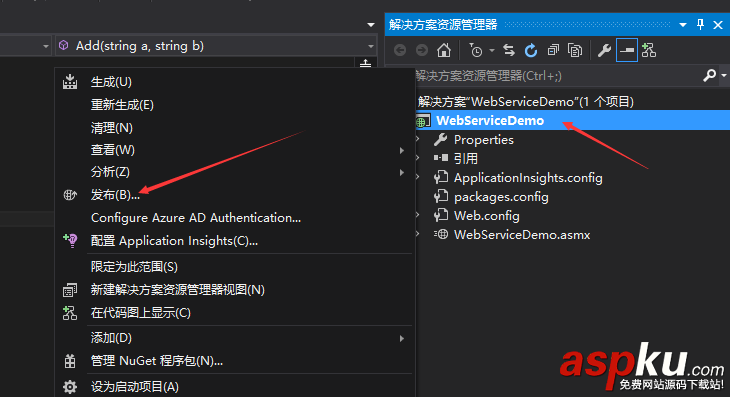Toggle the Preview Selected Items button
The width and height of the screenshot is (730, 397).
627,50
